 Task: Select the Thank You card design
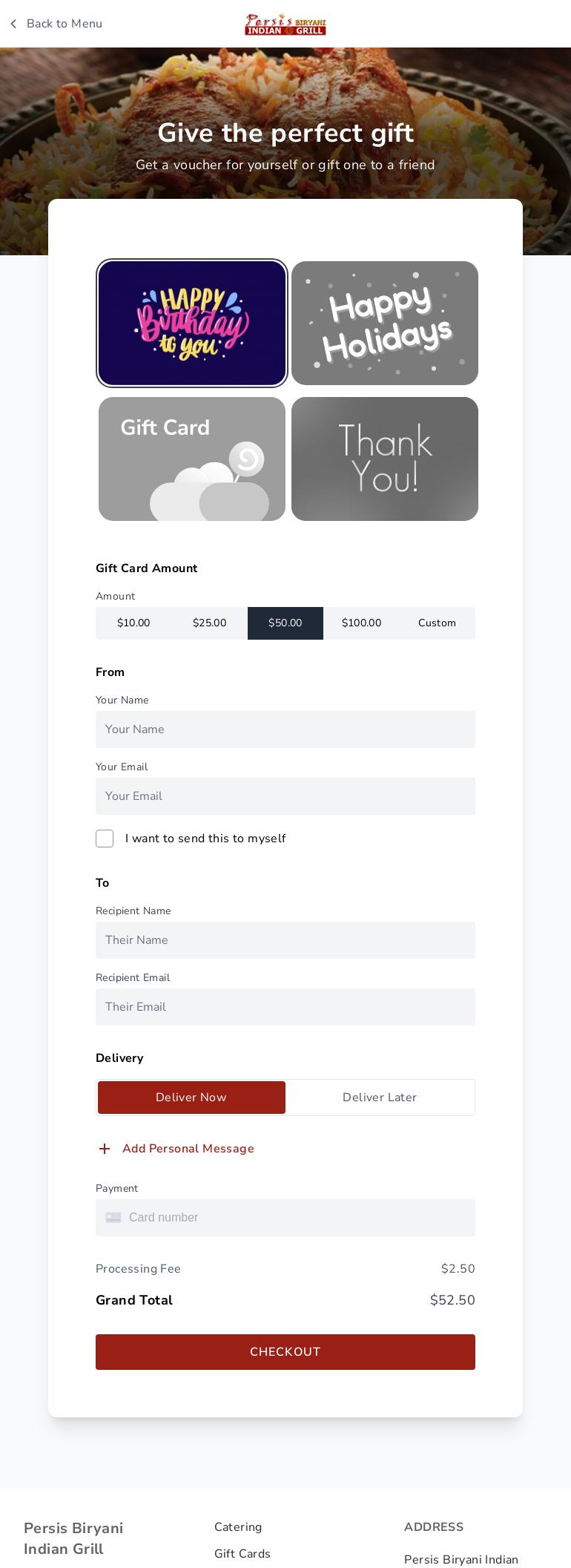pos(385,459)
